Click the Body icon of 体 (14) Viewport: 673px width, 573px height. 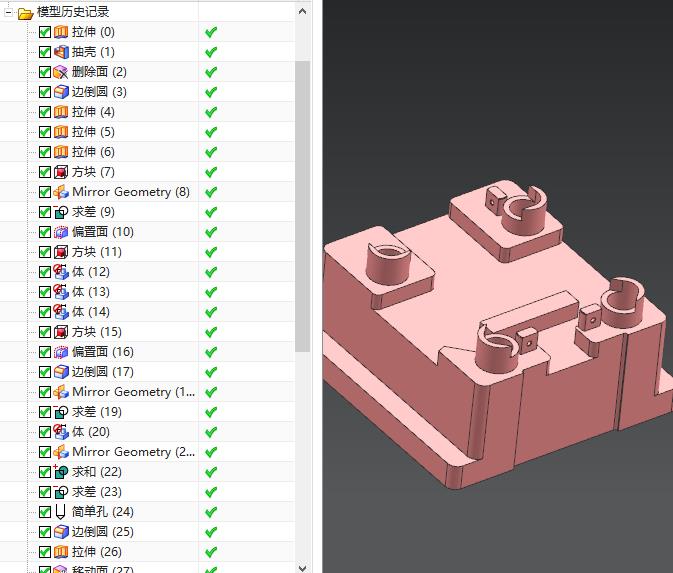(x=61, y=312)
